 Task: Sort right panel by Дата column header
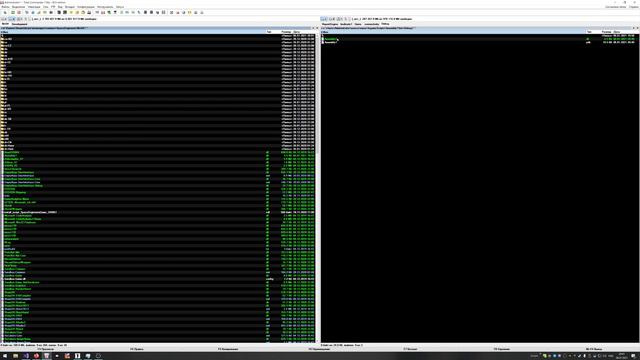pyautogui.click(x=627, y=32)
